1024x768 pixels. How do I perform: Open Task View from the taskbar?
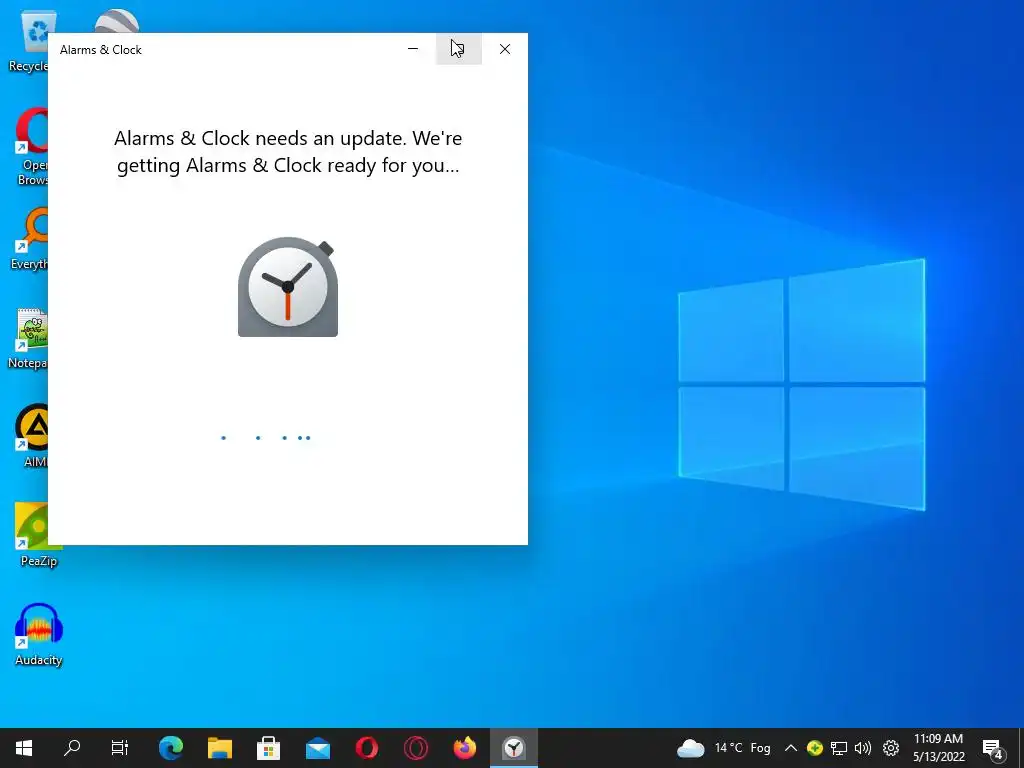point(120,748)
